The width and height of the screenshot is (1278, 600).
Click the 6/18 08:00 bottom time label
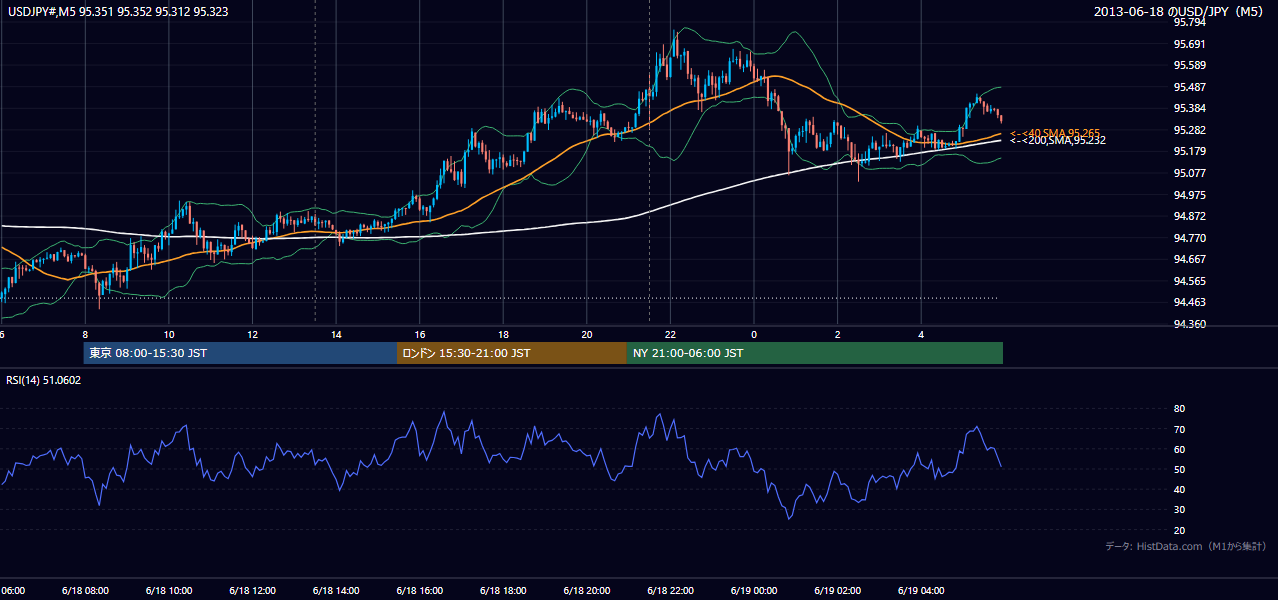pyautogui.click(x=84, y=591)
